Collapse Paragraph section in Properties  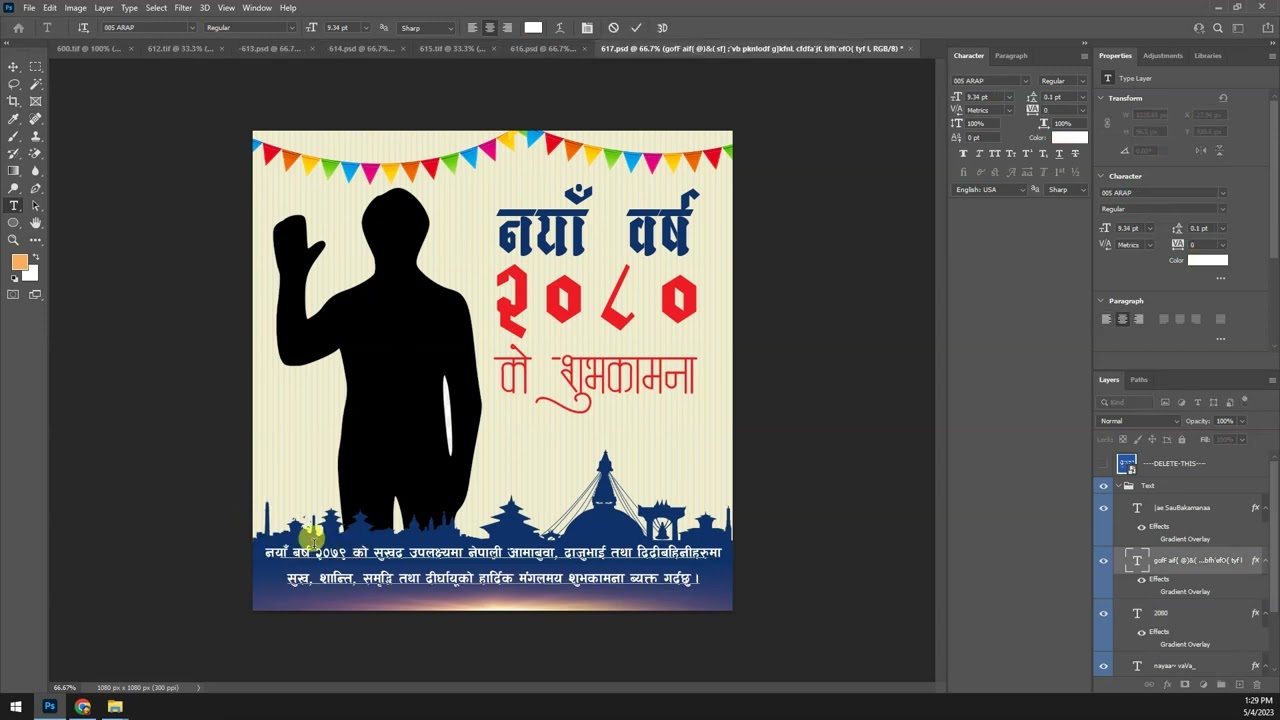[1101, 301]
